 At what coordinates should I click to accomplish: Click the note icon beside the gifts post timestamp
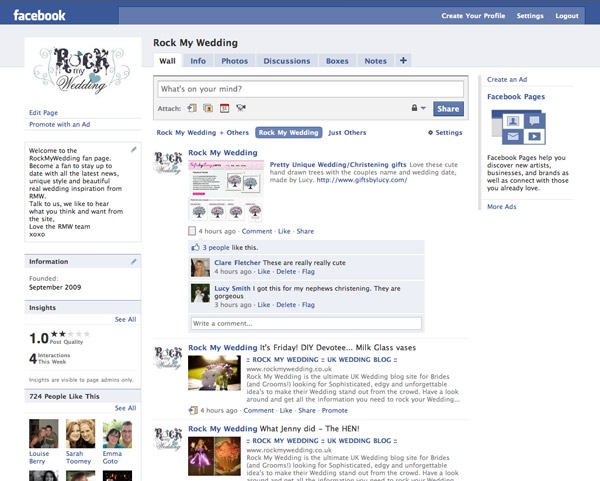192,231
